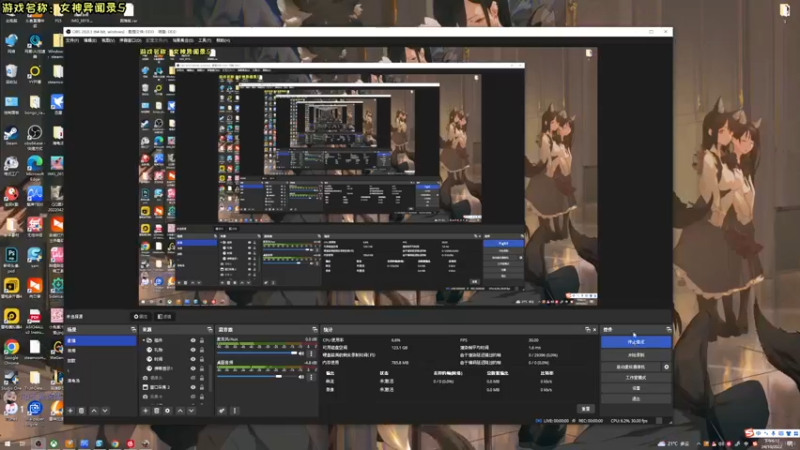Screen dimensions: 800x450
Task: Toggle 工作室模式 in Controls
Action: coord(636,378)
